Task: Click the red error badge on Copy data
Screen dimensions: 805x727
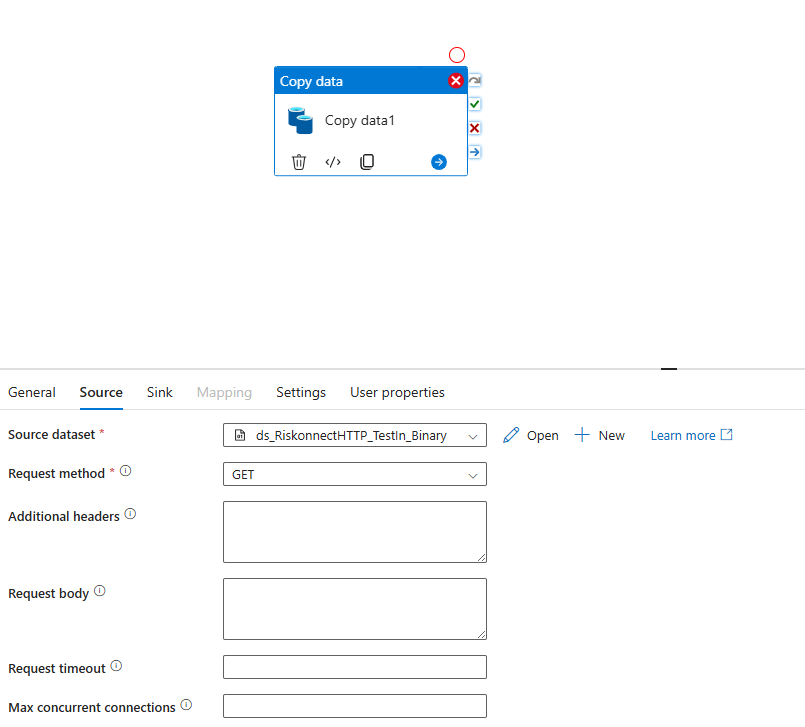Action: (x=455, y=81)
